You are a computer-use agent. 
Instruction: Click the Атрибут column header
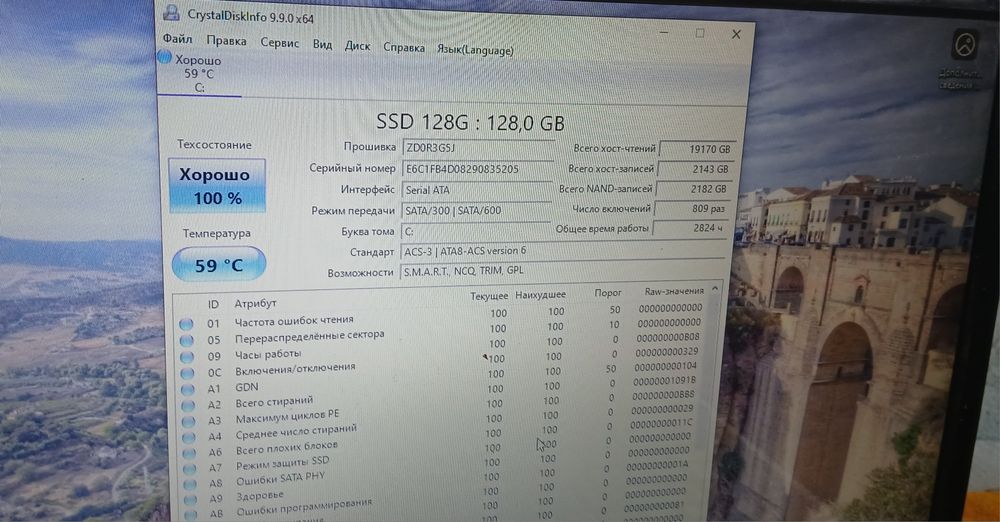pyautogui.click(x=255, y=303)
